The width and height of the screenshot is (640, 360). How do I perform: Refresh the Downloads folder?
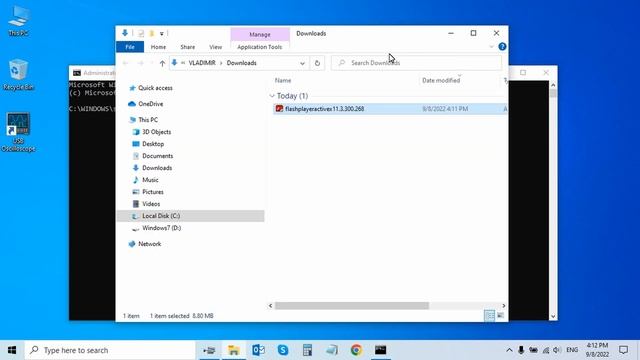coord(317,63)
